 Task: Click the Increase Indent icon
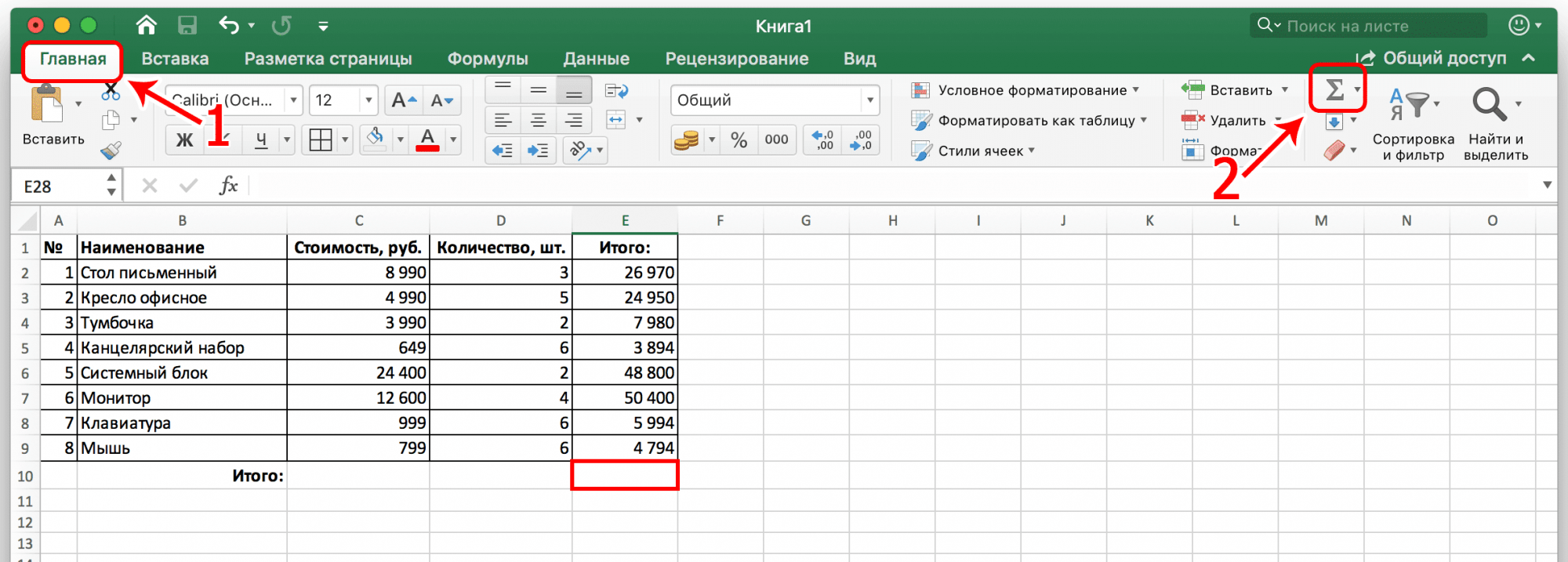click(538, 150)
